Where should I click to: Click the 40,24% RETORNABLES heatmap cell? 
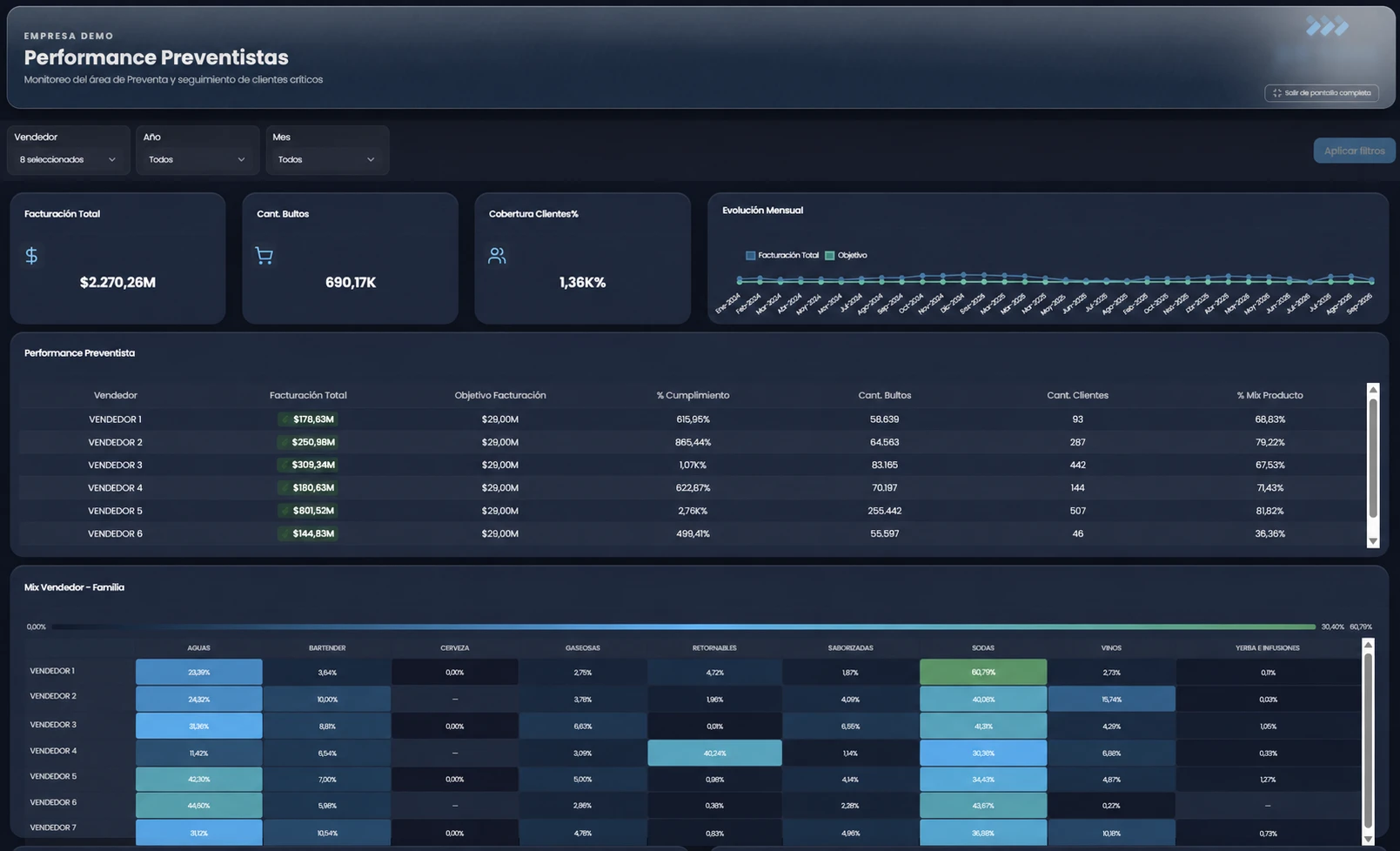click(x=714, y=753)
